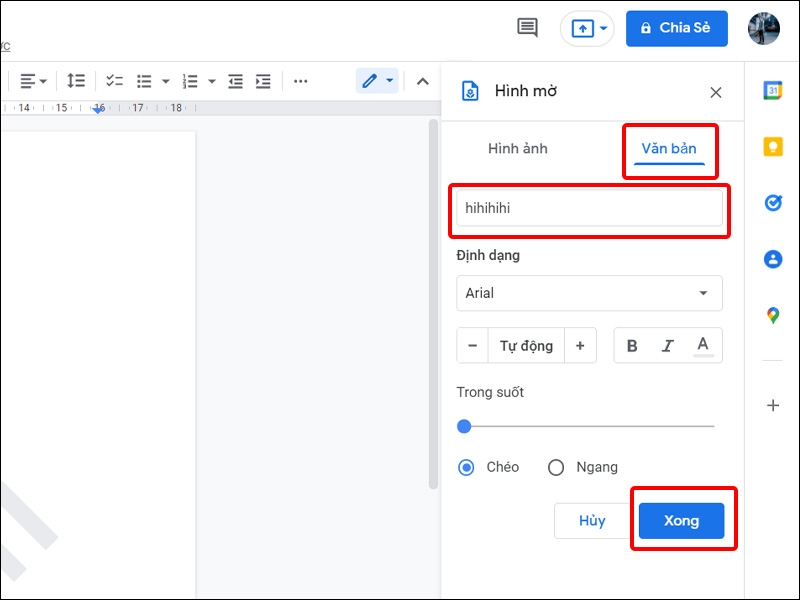Collapse the menus with chevron up
The width and height of the screenshot is (800, 600).
422,81
